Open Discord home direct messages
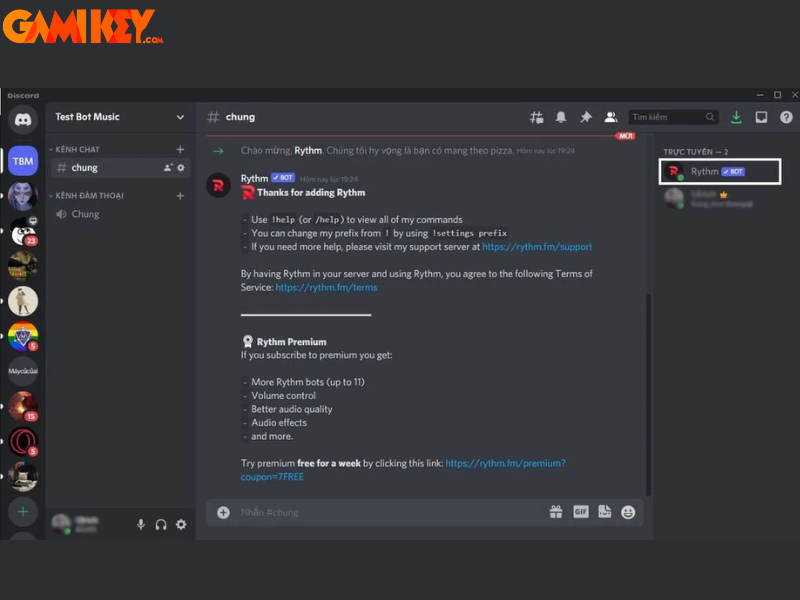Image resolution: width=800 pixels, height=600 pixels. pos(23,120)
